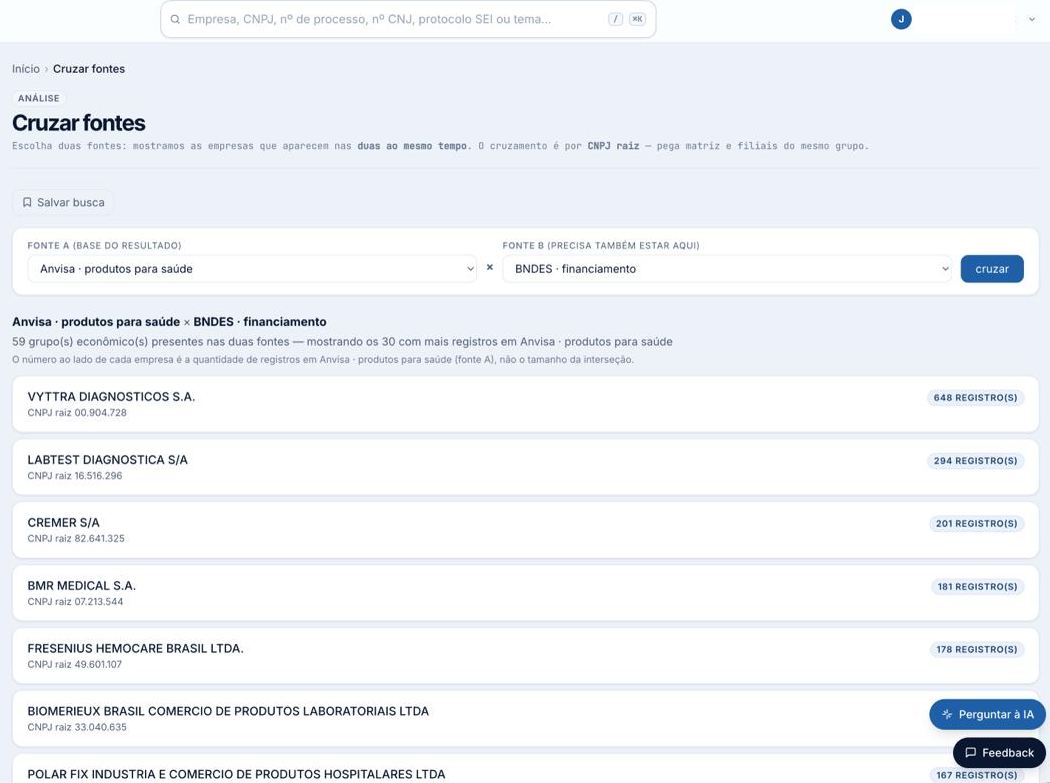Click the 294 REGISTRO(S) badge
Image resolution: width=1050 pixels, height=783 pixels.
[x=975, y=461]
